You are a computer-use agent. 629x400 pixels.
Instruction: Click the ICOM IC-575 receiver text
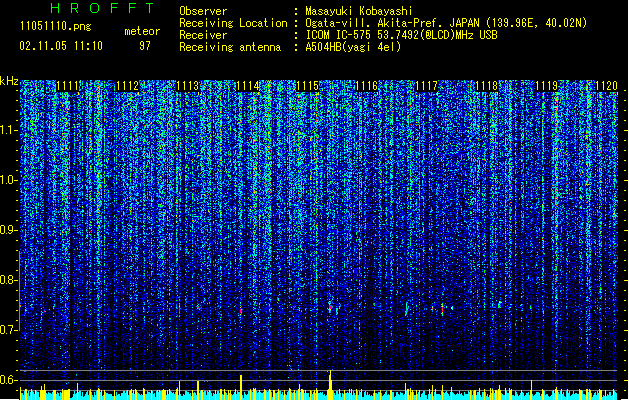[x=401, y=35]
